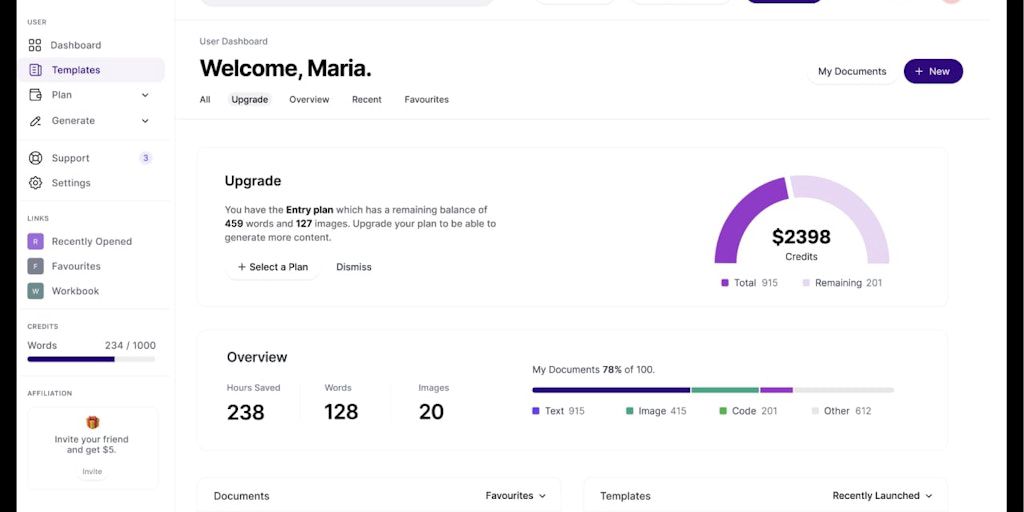Switch to the Recent tab

[x=367, y=100]
